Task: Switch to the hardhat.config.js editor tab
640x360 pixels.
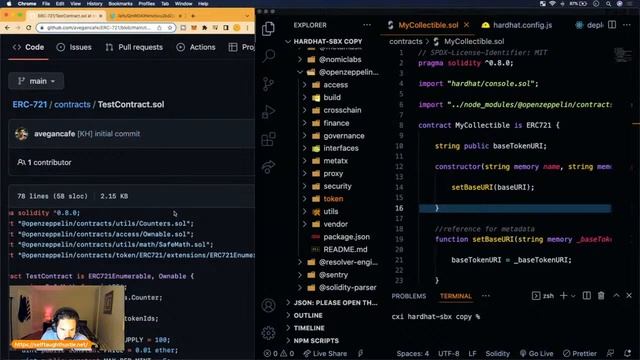Action: pos(517,25)
